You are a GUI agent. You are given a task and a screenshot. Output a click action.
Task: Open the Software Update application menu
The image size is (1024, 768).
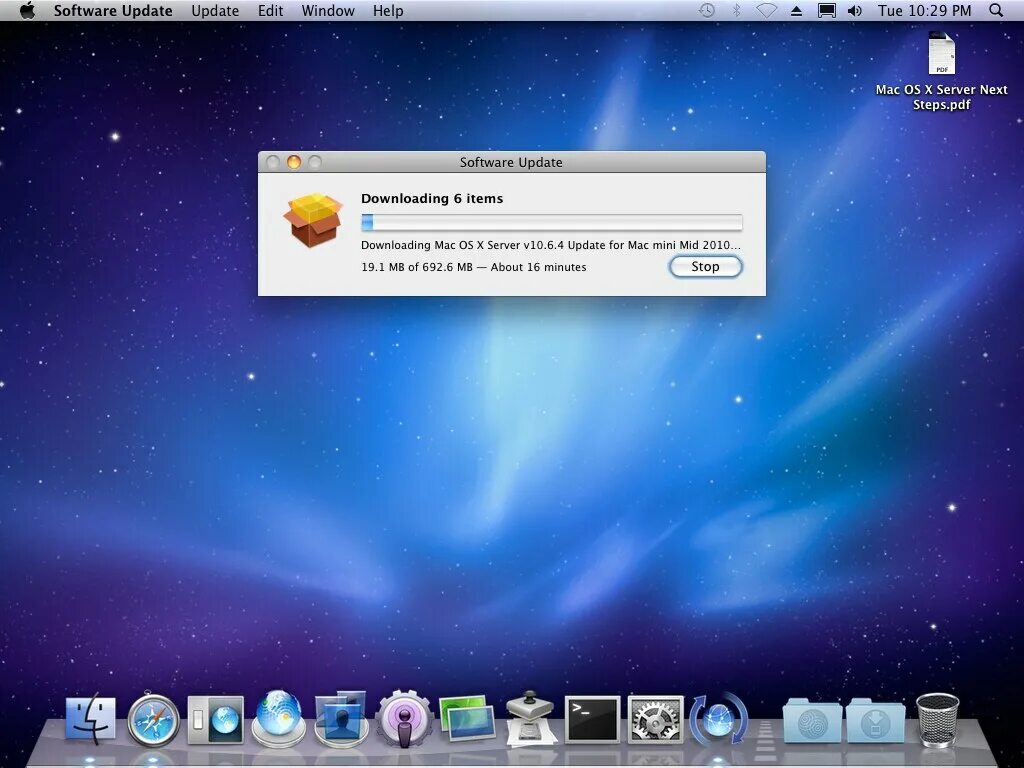click(x=113, y=11)
